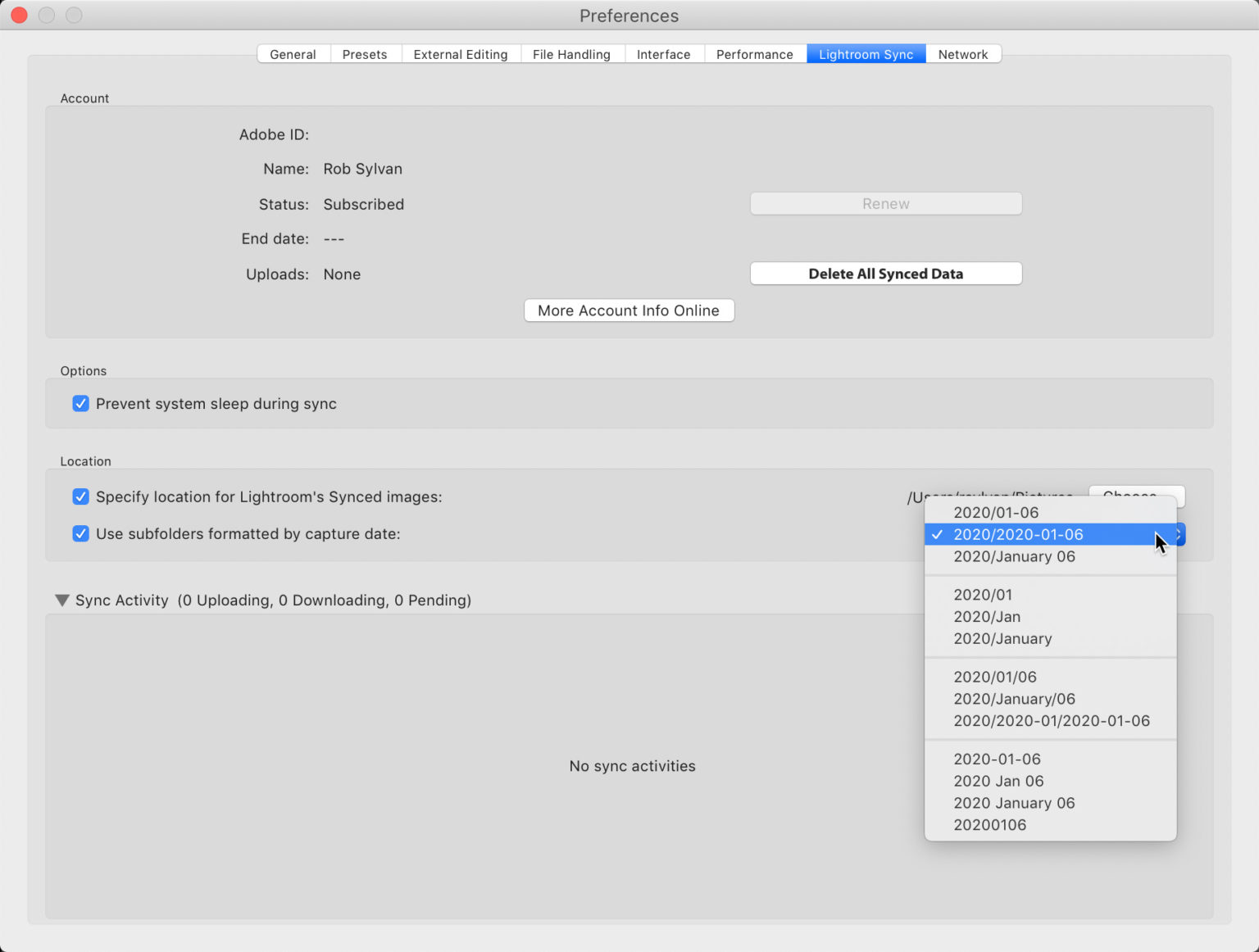Viewport: 1259px width, 952px height.
Task: Collapse the Sync Activity disclosure triangle
Action: tap(62, 601)
